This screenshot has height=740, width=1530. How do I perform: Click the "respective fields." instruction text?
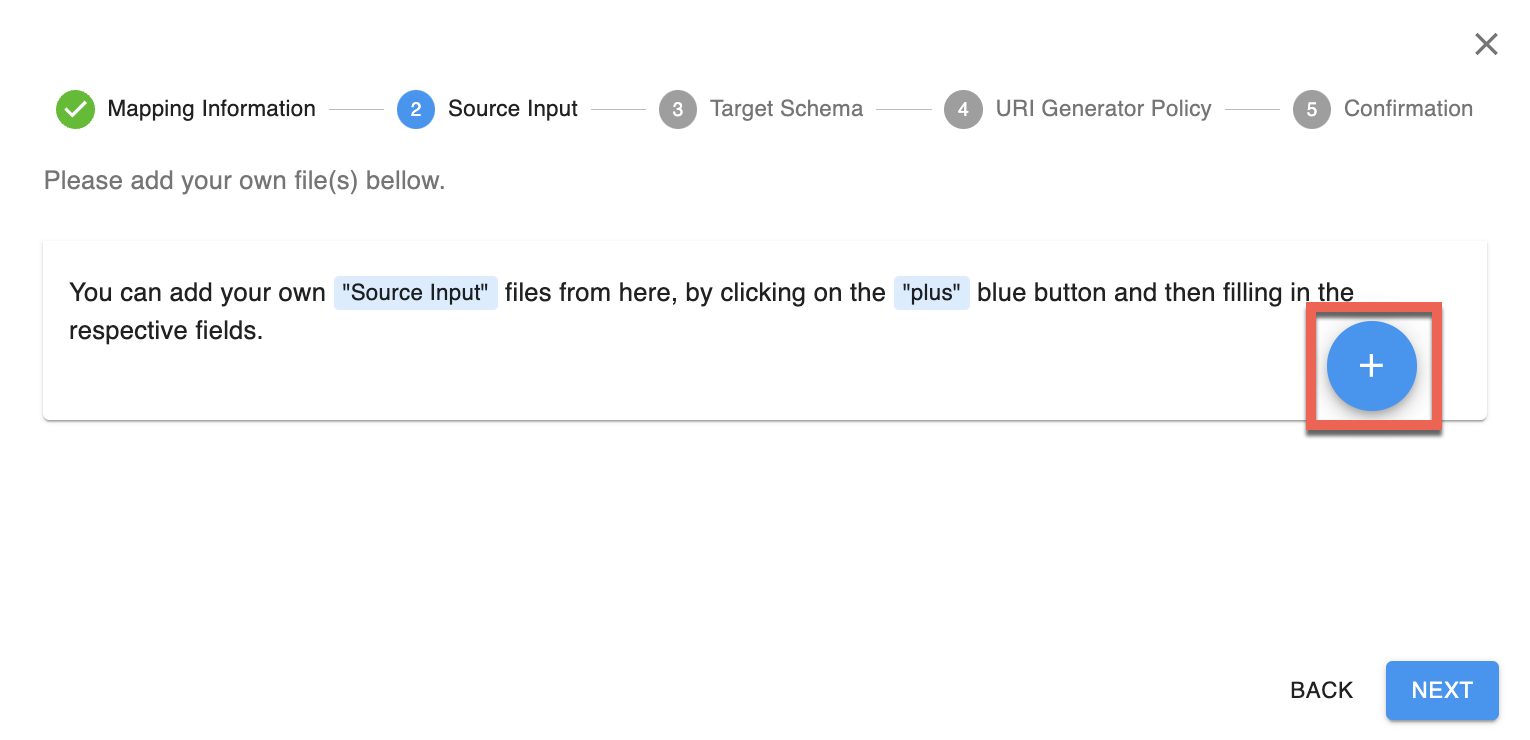(x=166, y=331)
